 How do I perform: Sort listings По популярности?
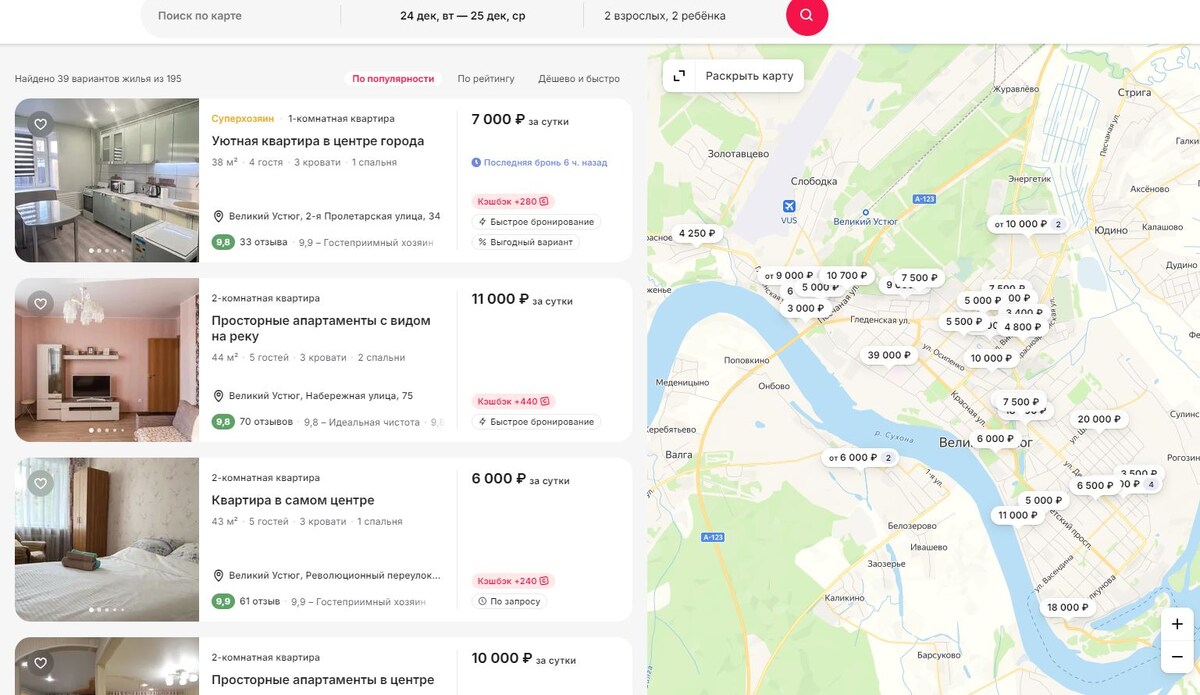coord(393,78)
